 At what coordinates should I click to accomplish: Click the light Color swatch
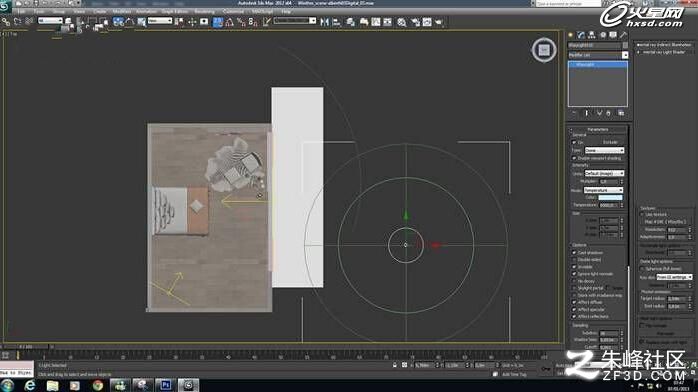pos(610,198)
